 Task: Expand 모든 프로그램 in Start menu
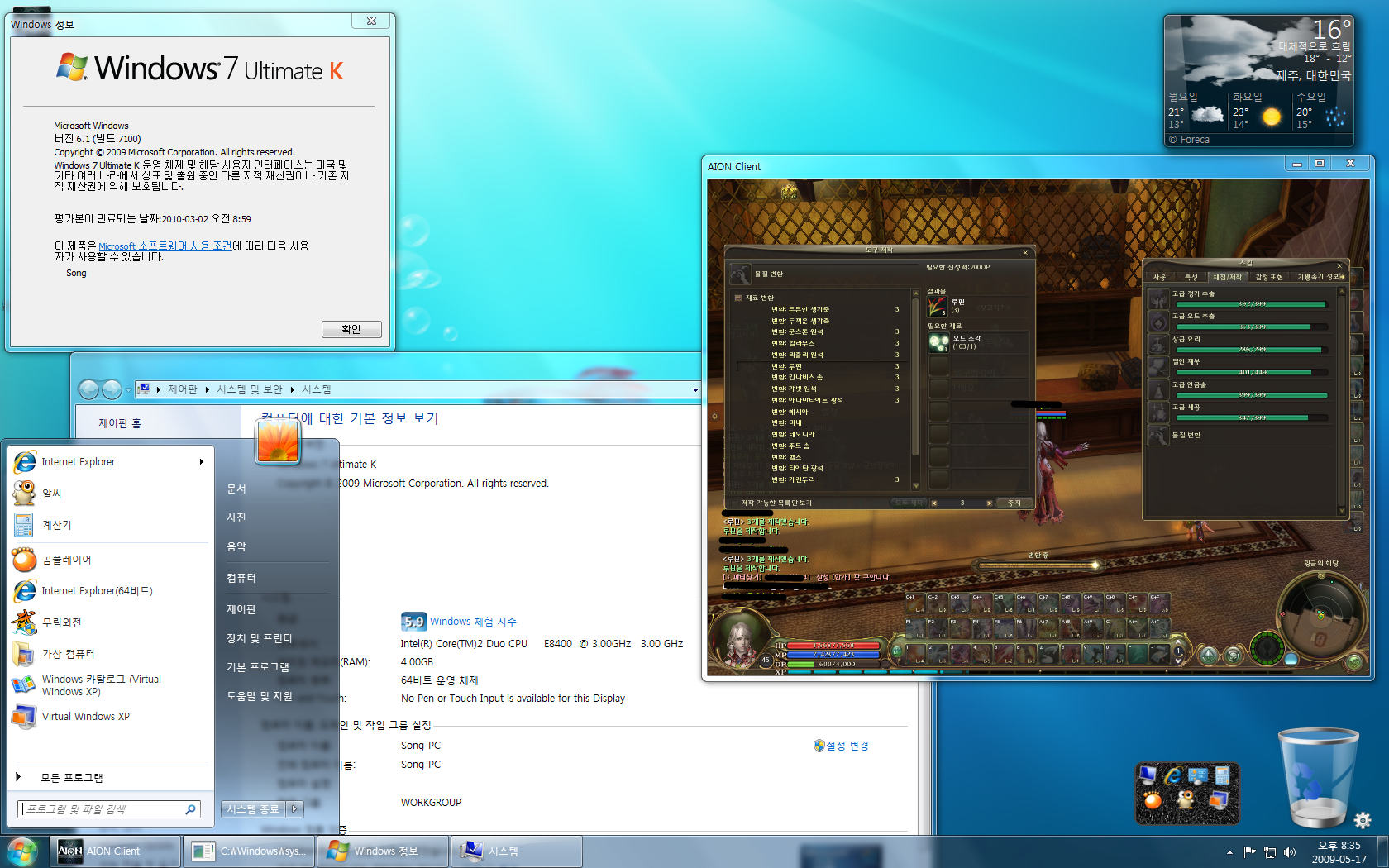pyautogui.click(x=71, y=778)
